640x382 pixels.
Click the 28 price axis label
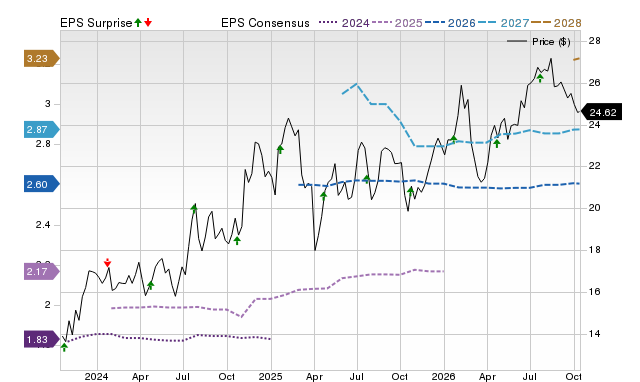click(x=595, y=41)
